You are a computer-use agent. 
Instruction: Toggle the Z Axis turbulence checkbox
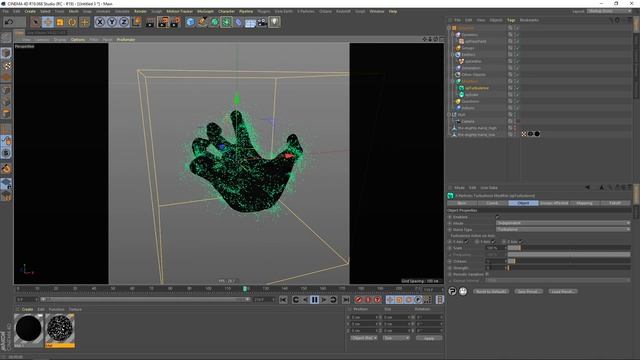point(520,242)
